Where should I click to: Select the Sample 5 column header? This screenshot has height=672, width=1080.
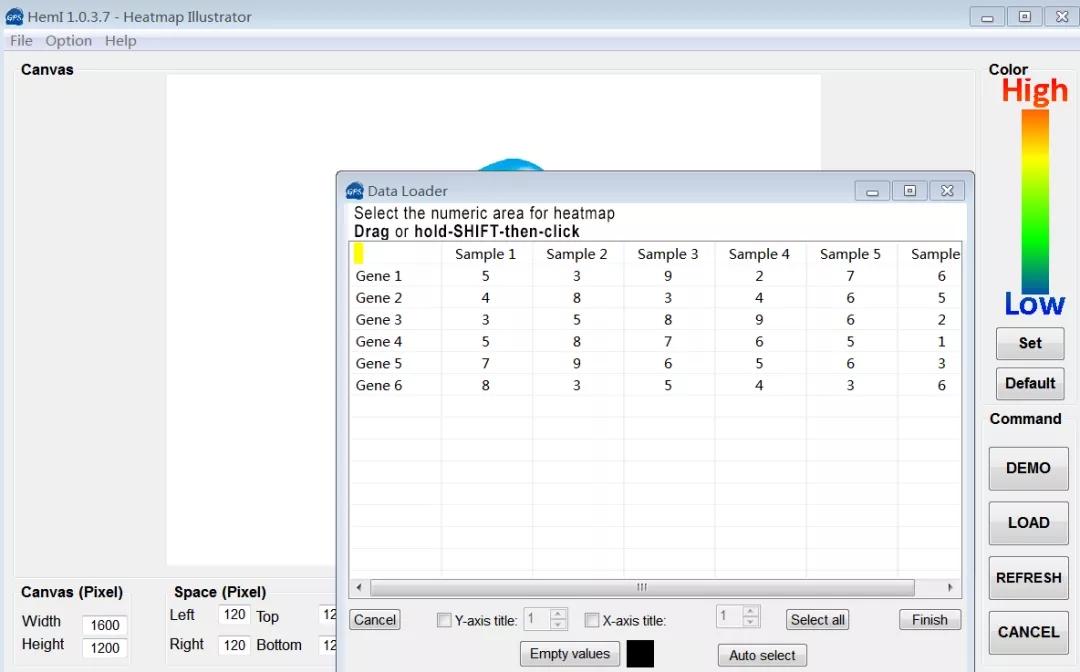850,253
